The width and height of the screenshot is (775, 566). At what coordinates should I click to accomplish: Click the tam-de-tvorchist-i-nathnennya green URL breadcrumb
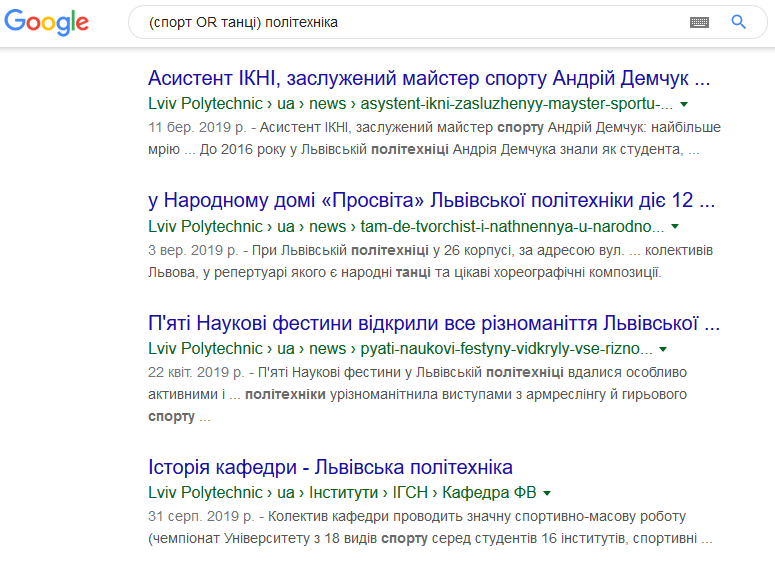406,226
